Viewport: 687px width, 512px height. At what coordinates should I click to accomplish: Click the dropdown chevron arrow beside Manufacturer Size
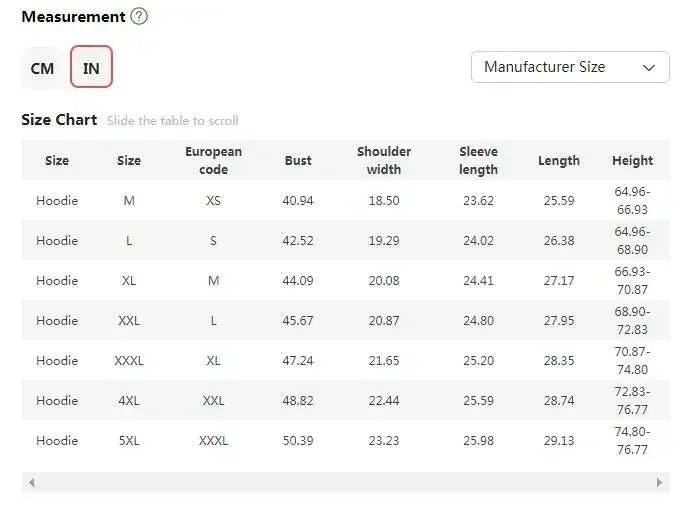[x=648, y=68]
